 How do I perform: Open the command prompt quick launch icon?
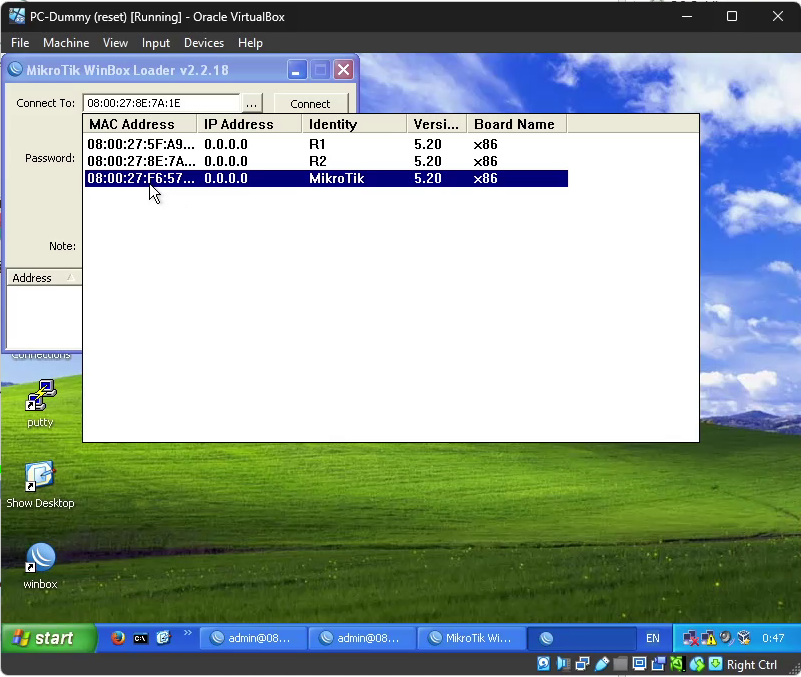click(x=140, y=638)
